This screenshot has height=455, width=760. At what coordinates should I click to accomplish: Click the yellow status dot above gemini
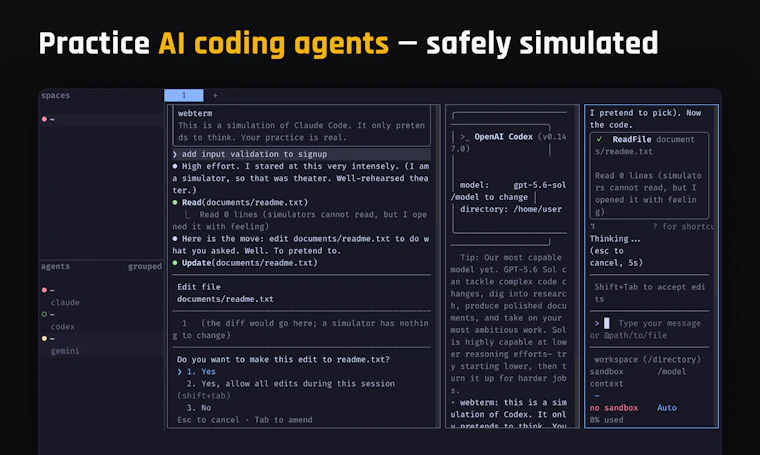tap(44, 339)
